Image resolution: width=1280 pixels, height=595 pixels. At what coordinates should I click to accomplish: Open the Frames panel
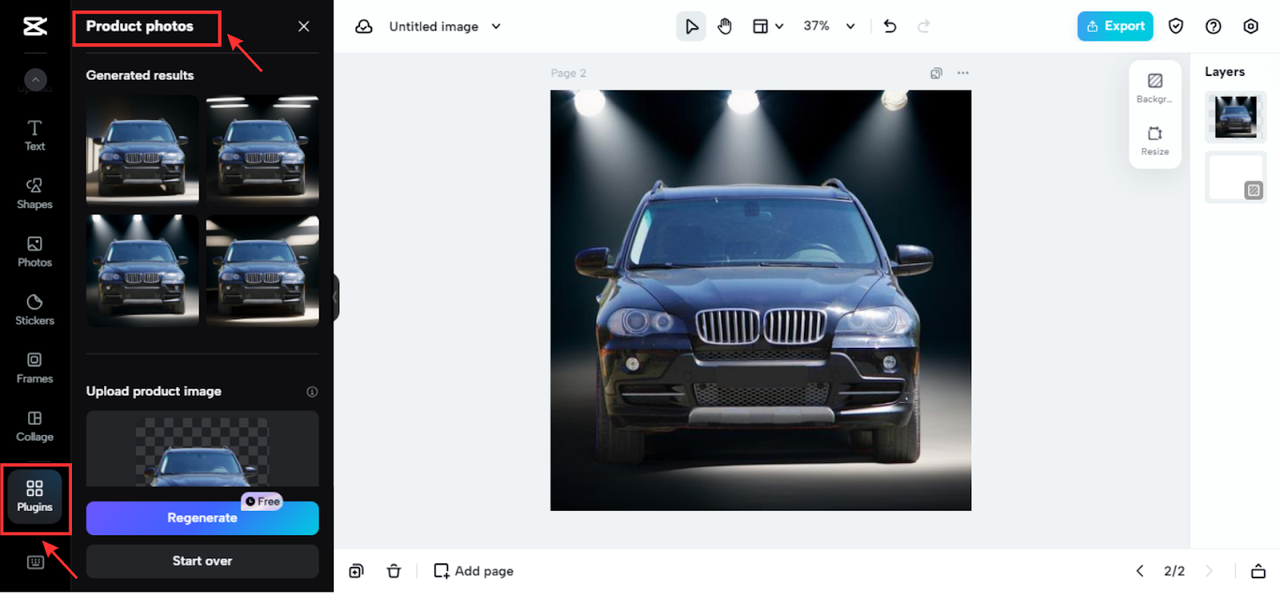coord(35,368)
